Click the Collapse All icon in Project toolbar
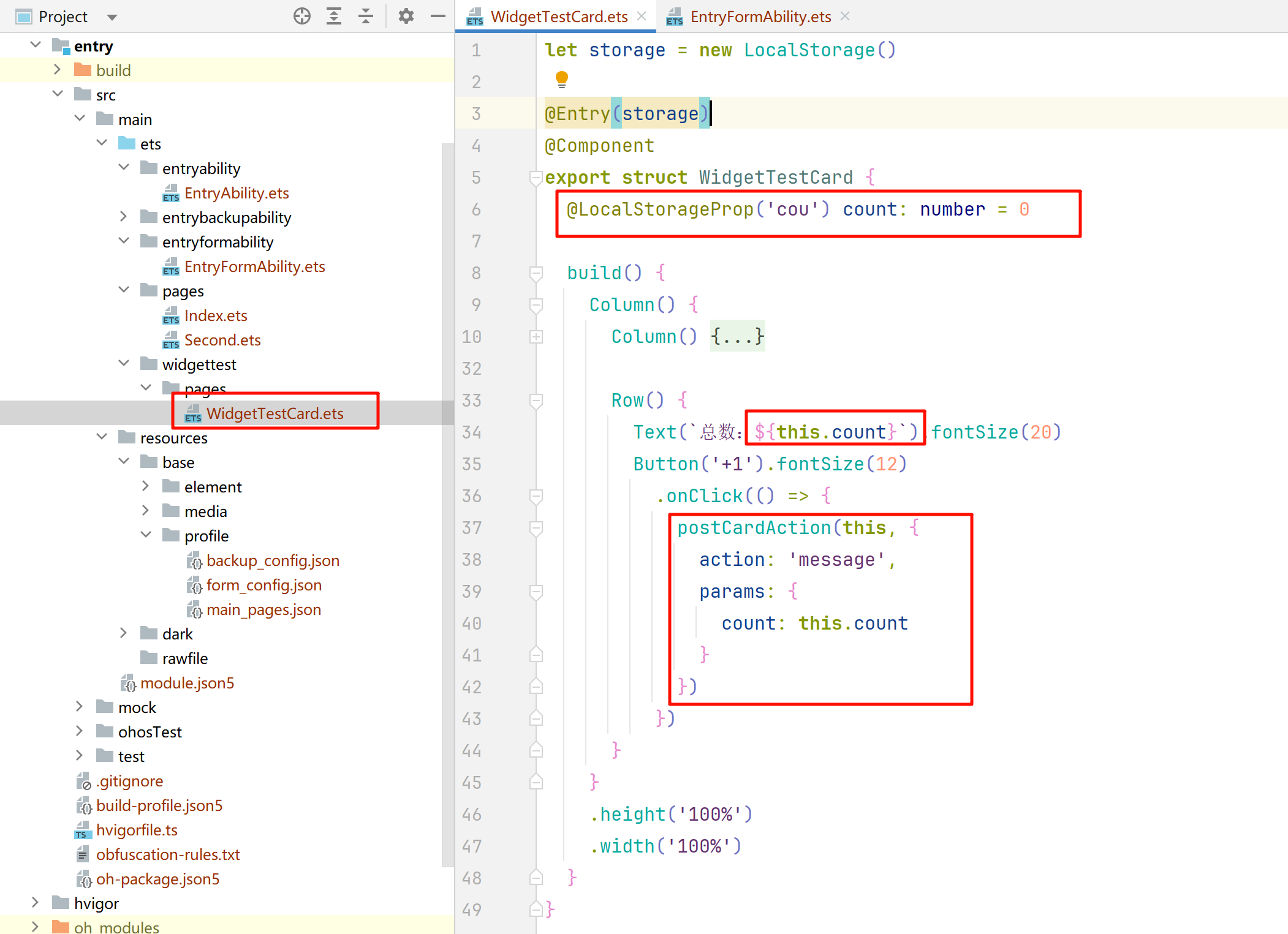Image resolution: width=1288 pixels, height=934 pixels. [x=366, y=16]
